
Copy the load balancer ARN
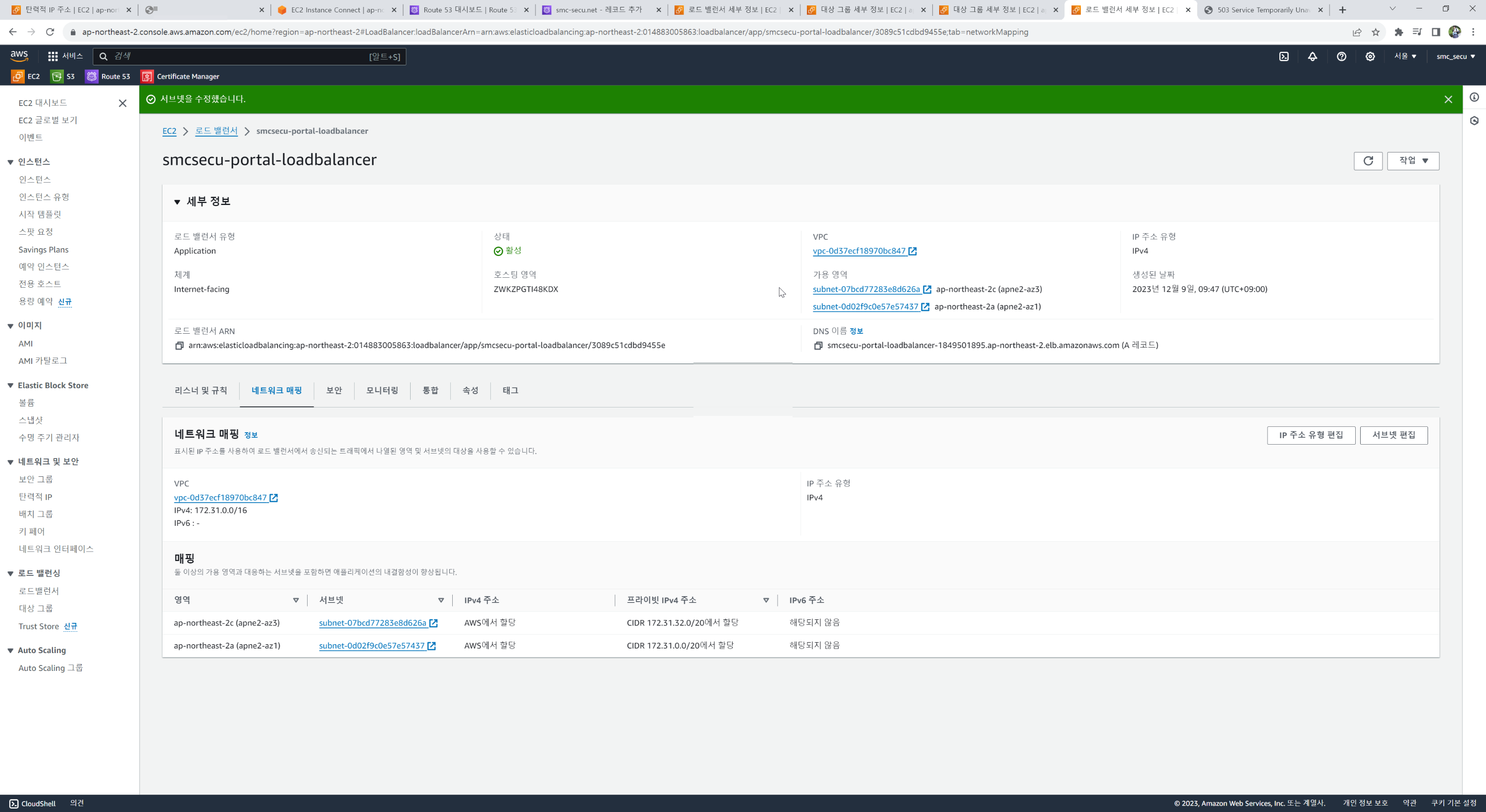click(179, 346)
